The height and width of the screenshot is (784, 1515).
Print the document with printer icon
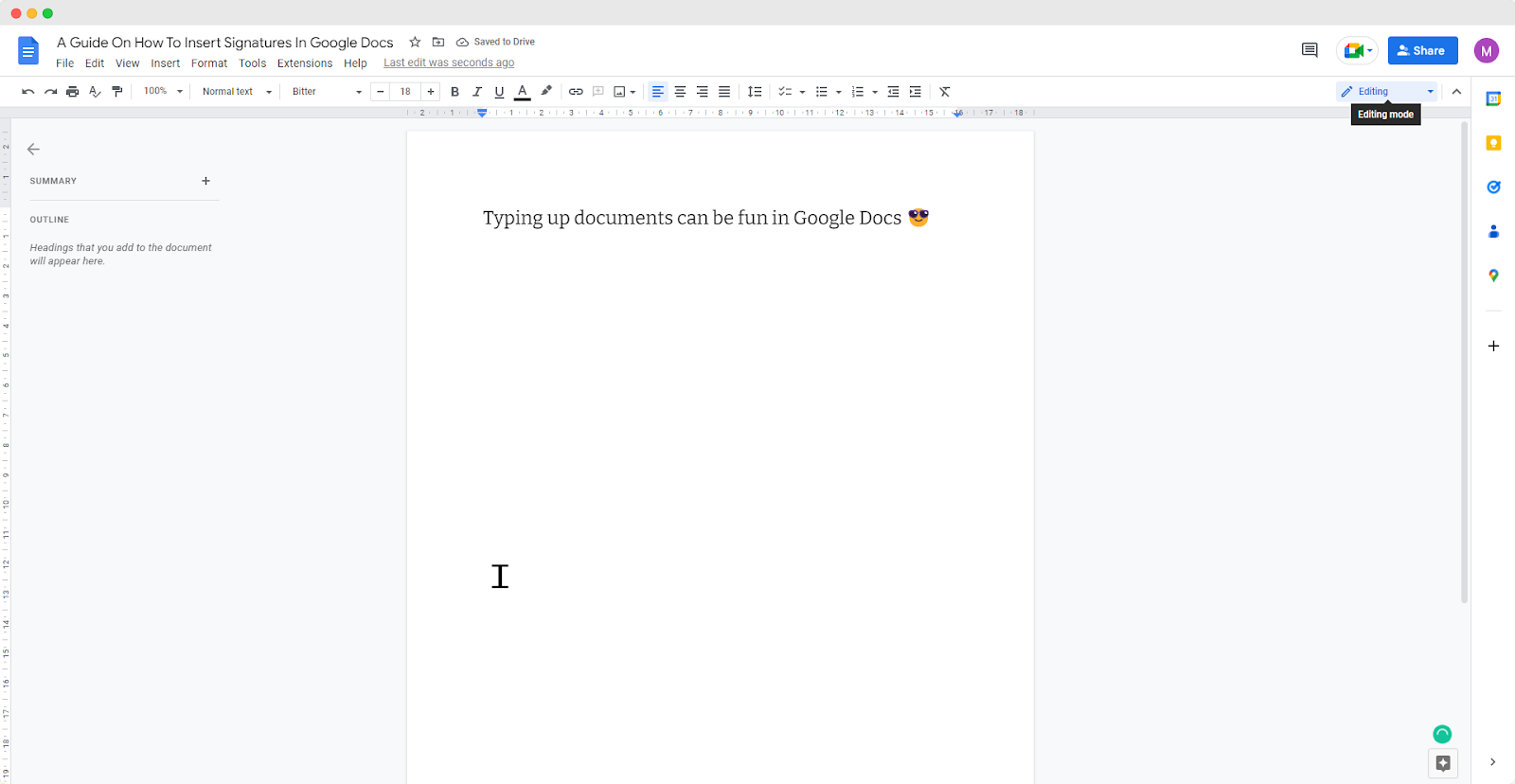coord(72,92)
